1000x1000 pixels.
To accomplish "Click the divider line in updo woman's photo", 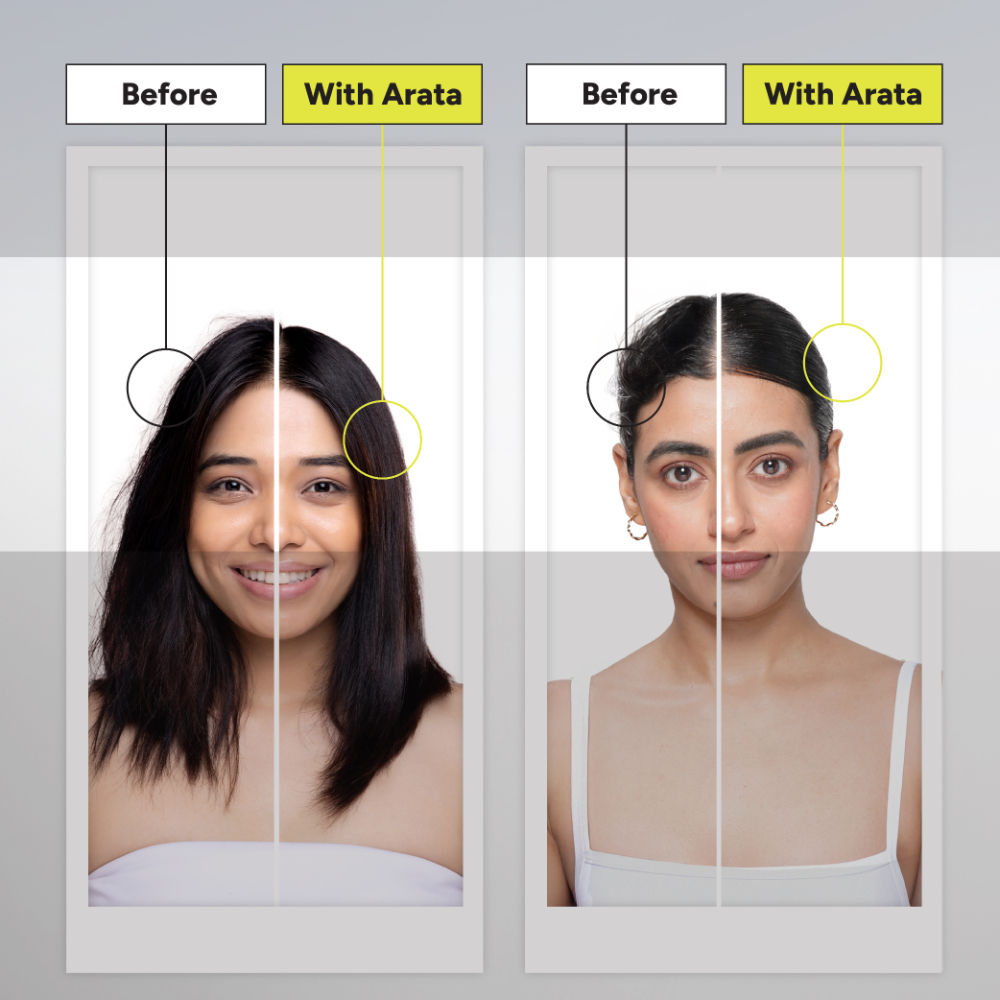I will tap(718, 700).
